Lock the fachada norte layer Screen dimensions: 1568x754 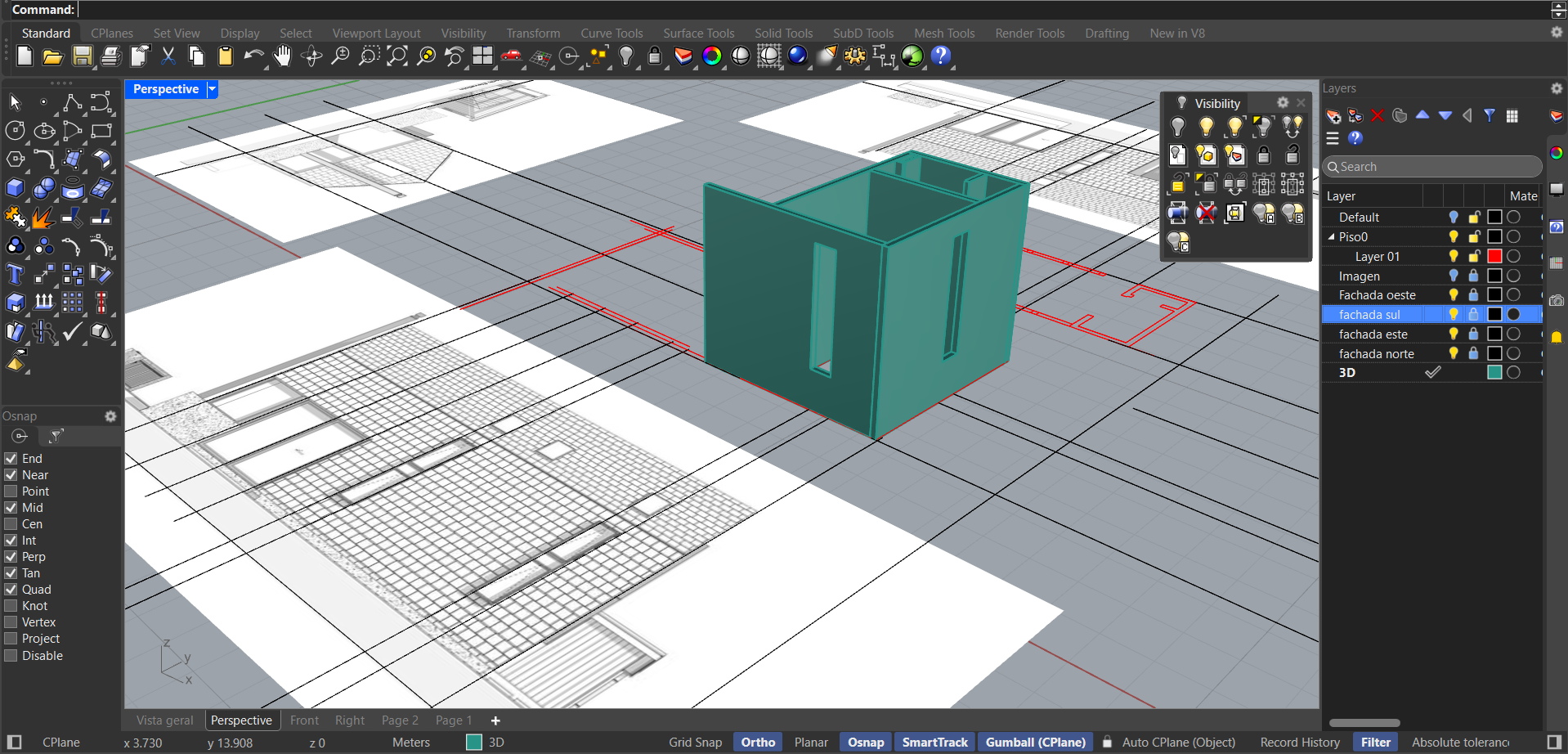click(x=1473, y=353)
